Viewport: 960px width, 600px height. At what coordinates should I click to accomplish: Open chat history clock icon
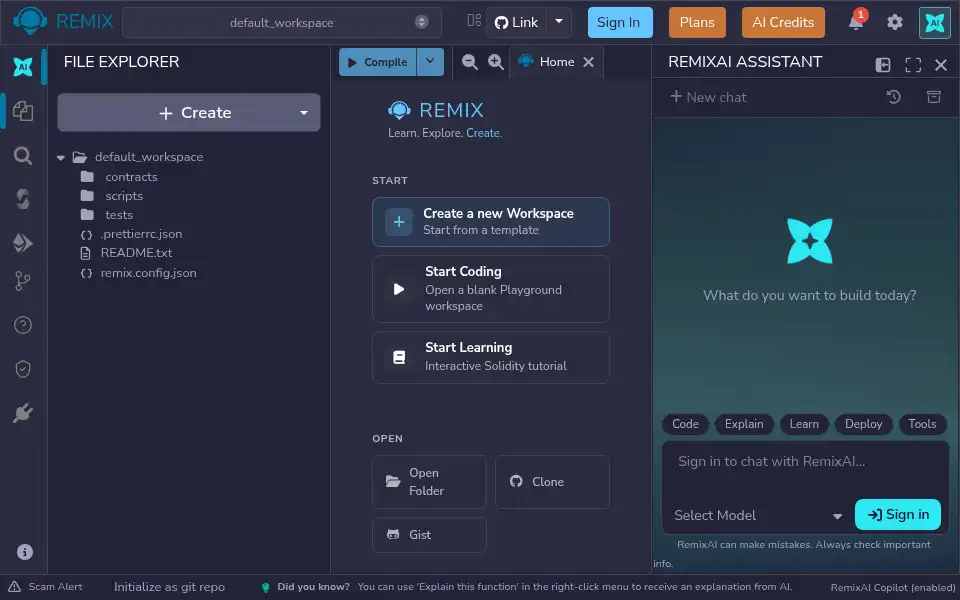click(x=893, y=97)
